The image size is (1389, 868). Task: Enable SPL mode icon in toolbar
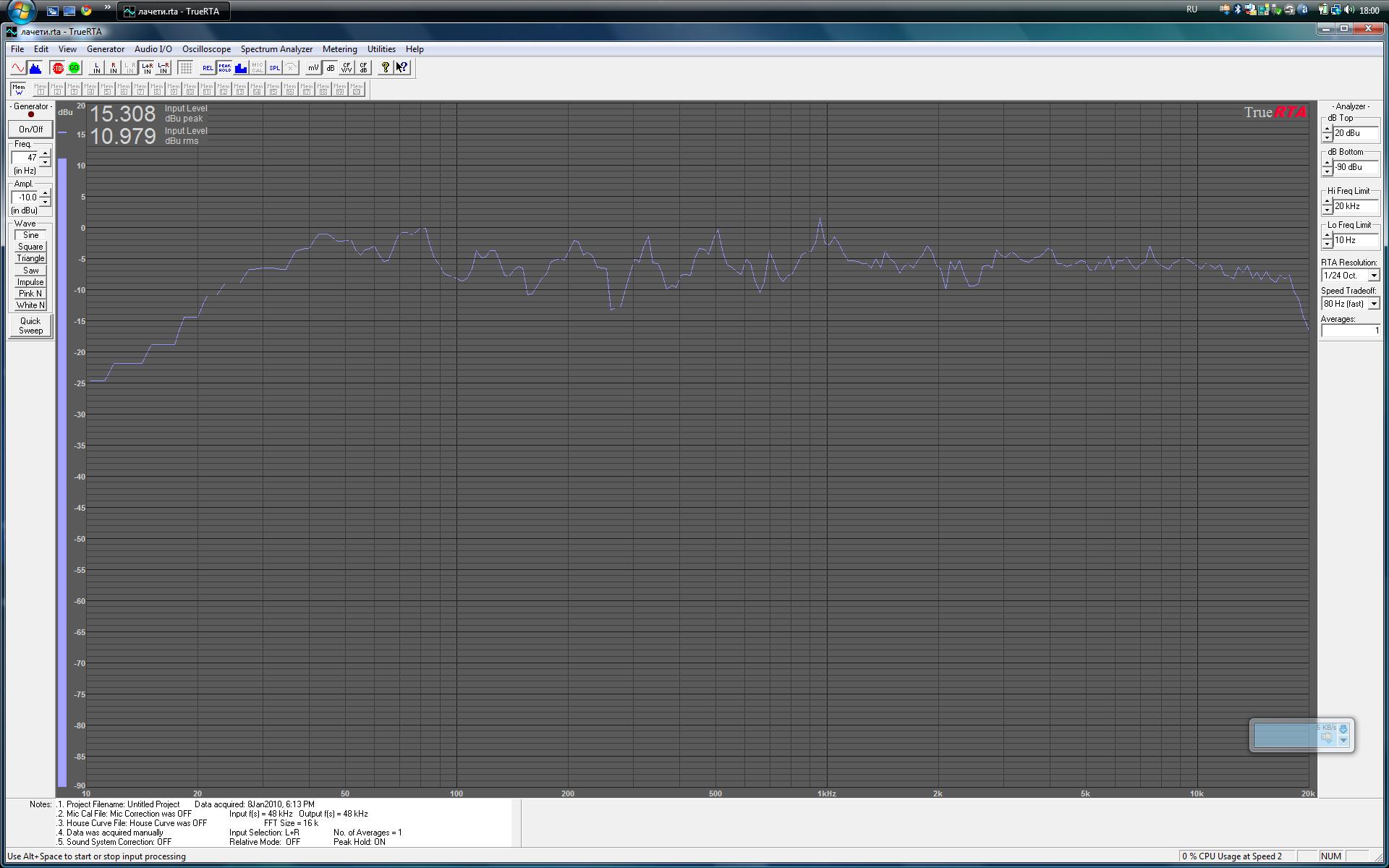coord(274,68)
